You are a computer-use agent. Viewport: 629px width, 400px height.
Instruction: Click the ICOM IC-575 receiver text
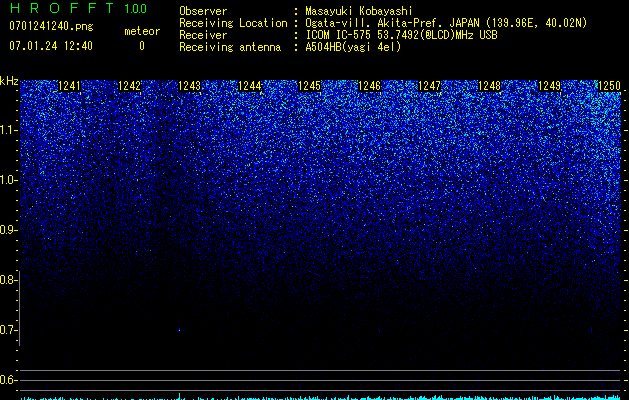401,35
